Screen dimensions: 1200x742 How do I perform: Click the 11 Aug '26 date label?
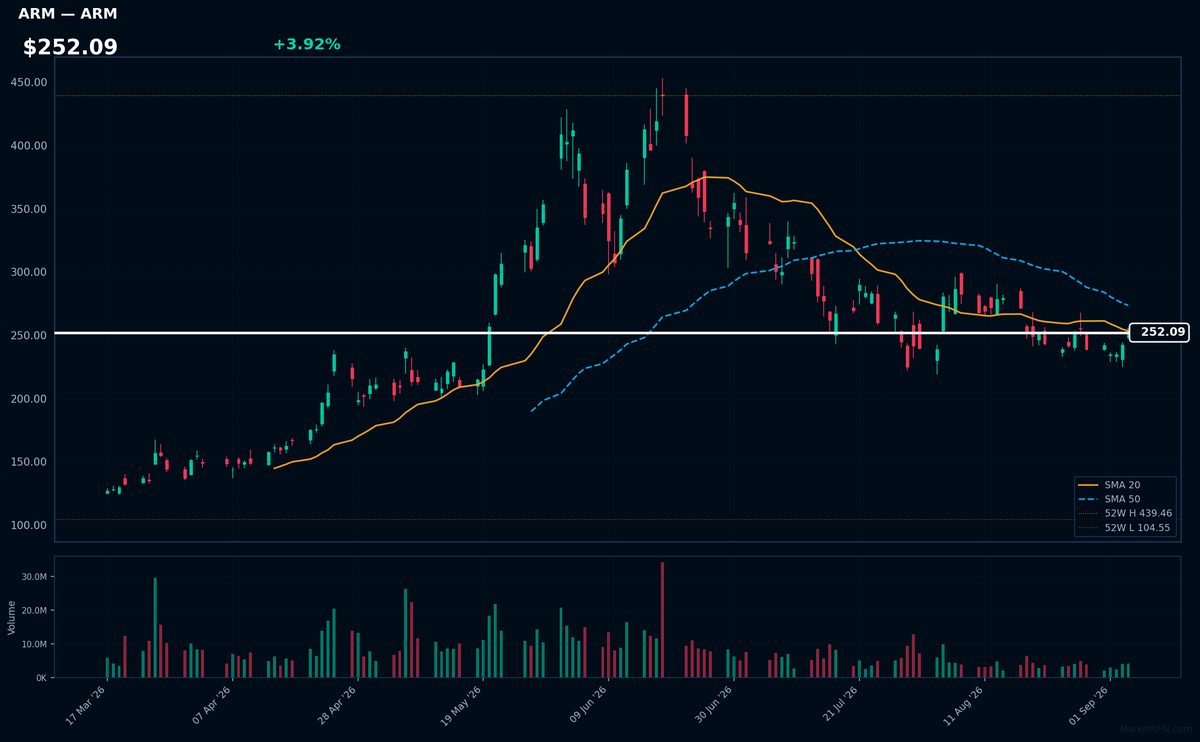(963, 706)
